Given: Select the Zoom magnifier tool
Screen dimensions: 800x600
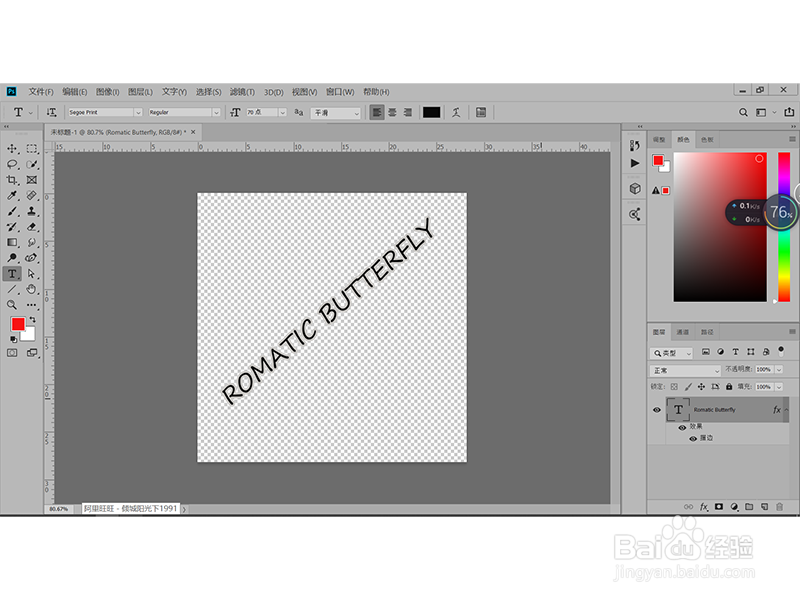Looking at the screenshot, I should click(12, 305).
